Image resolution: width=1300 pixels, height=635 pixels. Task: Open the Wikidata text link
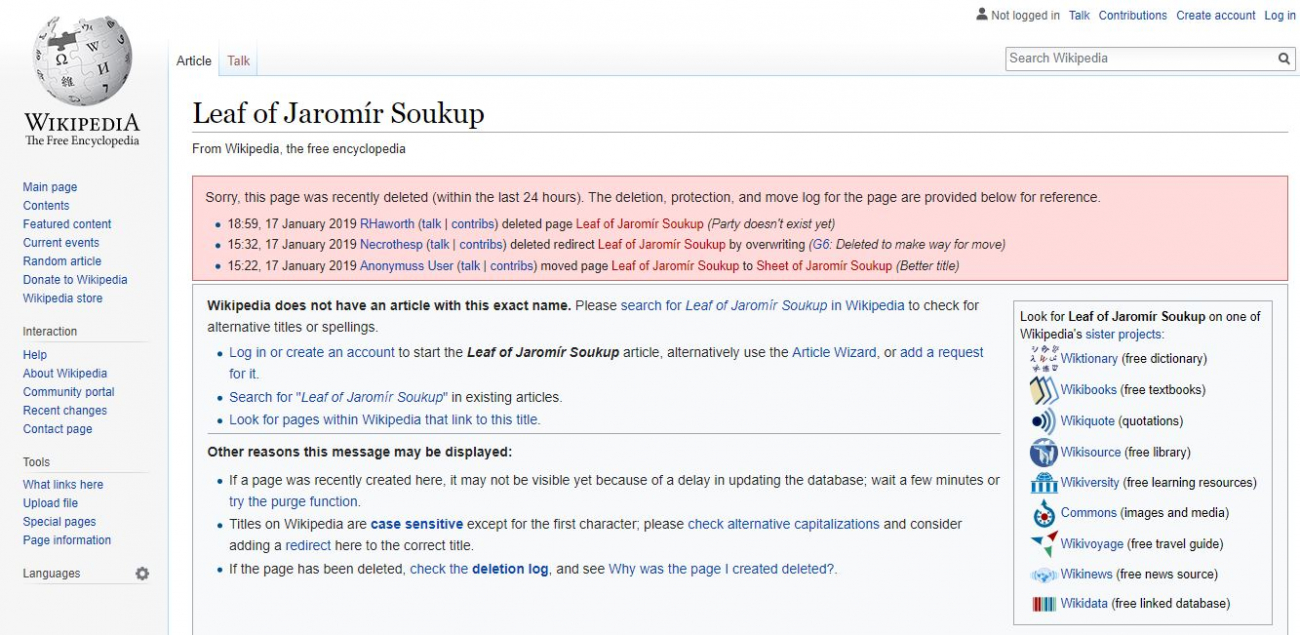pos(1085,603)
